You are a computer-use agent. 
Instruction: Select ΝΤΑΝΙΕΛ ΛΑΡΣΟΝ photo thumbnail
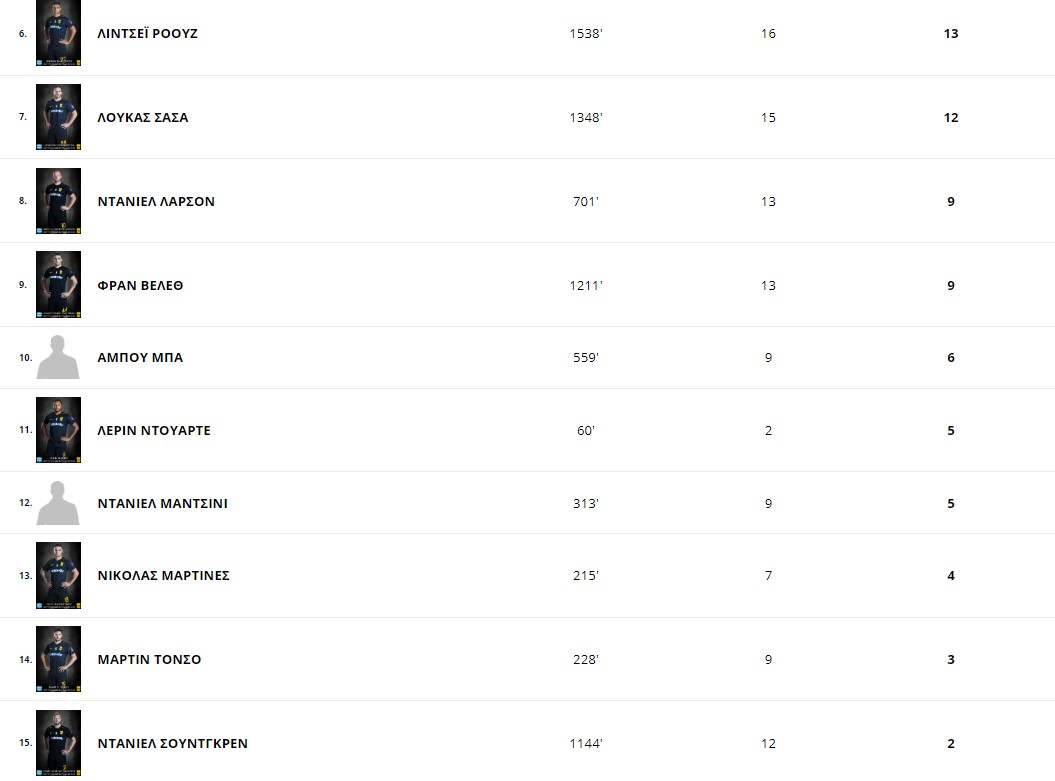(x=59, y=201)
